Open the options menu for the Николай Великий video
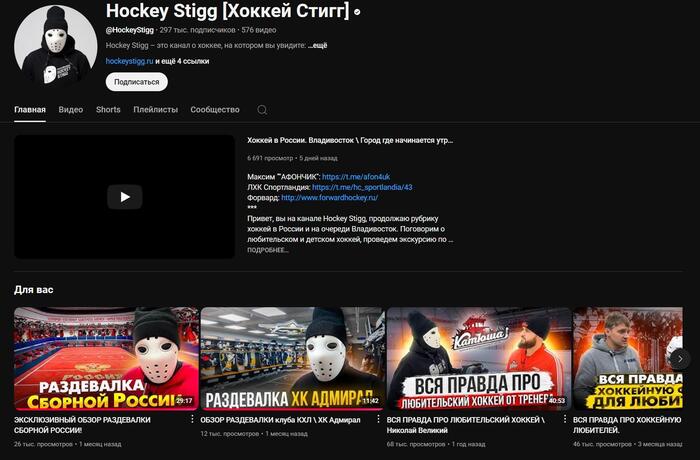The width and height of the screenshot is (700, 460). [x=564, y=419]
